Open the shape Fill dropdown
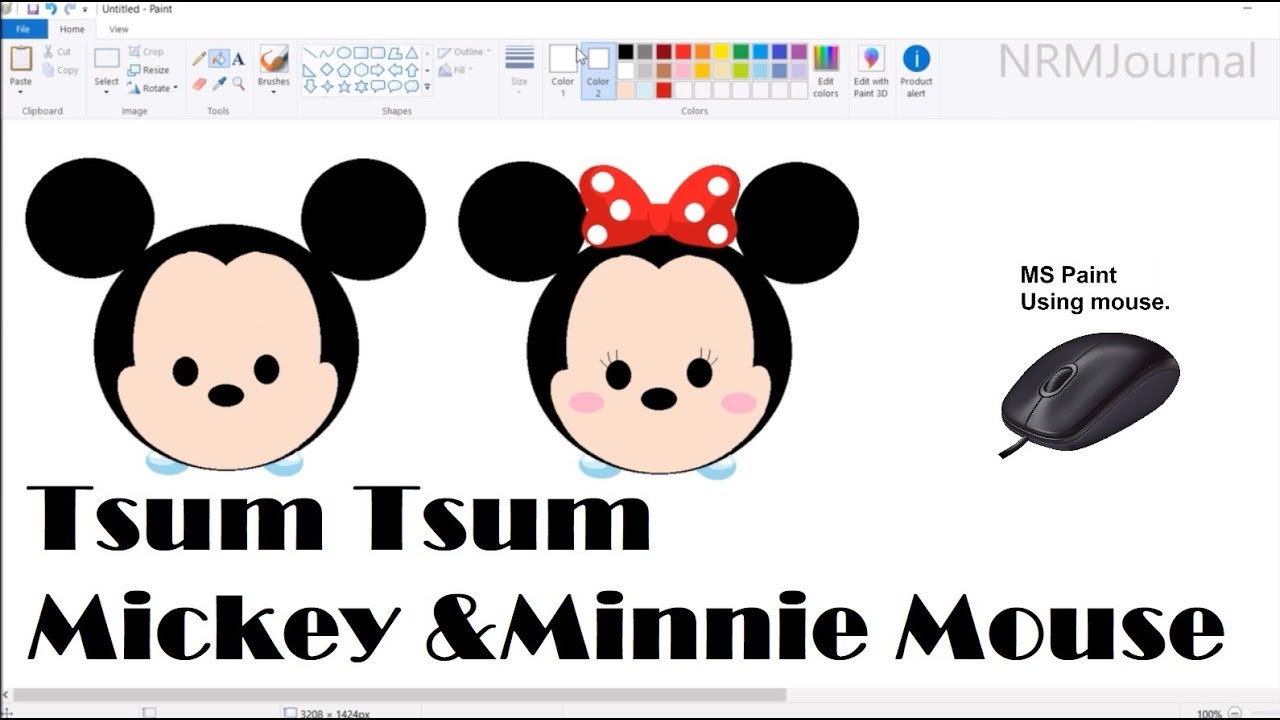Viewport: 1280px width, 720px height. coord(454,70)
